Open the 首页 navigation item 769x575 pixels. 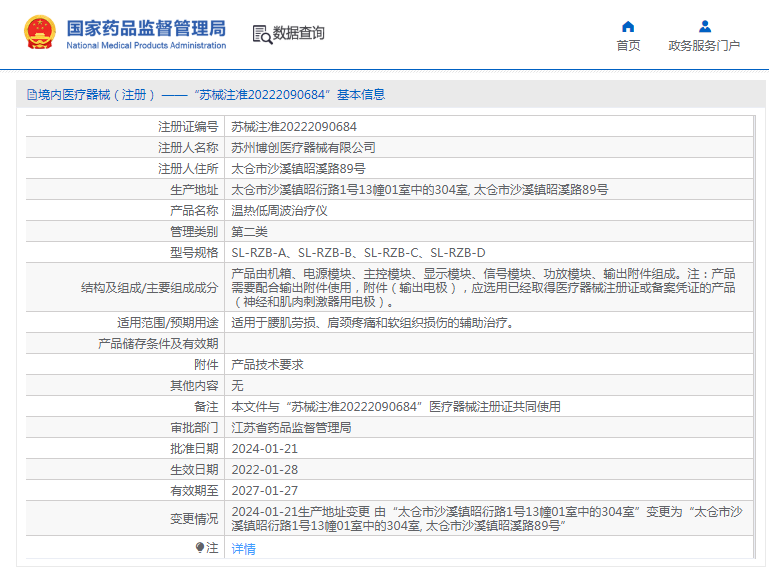coord(628,46)
